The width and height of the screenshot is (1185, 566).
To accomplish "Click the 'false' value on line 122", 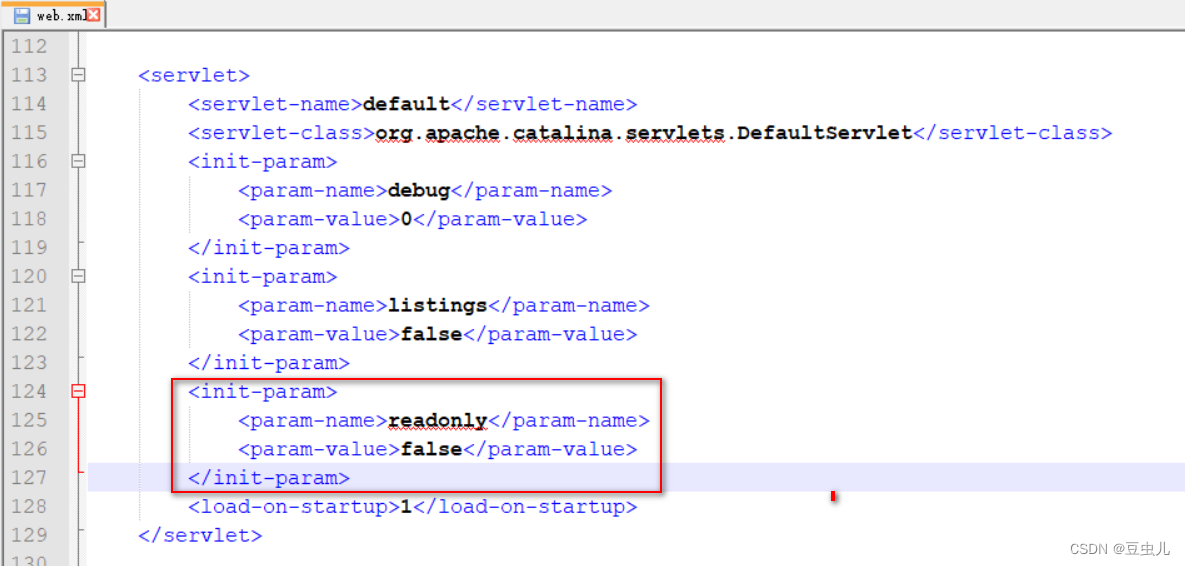I will (x=431, y=334).
